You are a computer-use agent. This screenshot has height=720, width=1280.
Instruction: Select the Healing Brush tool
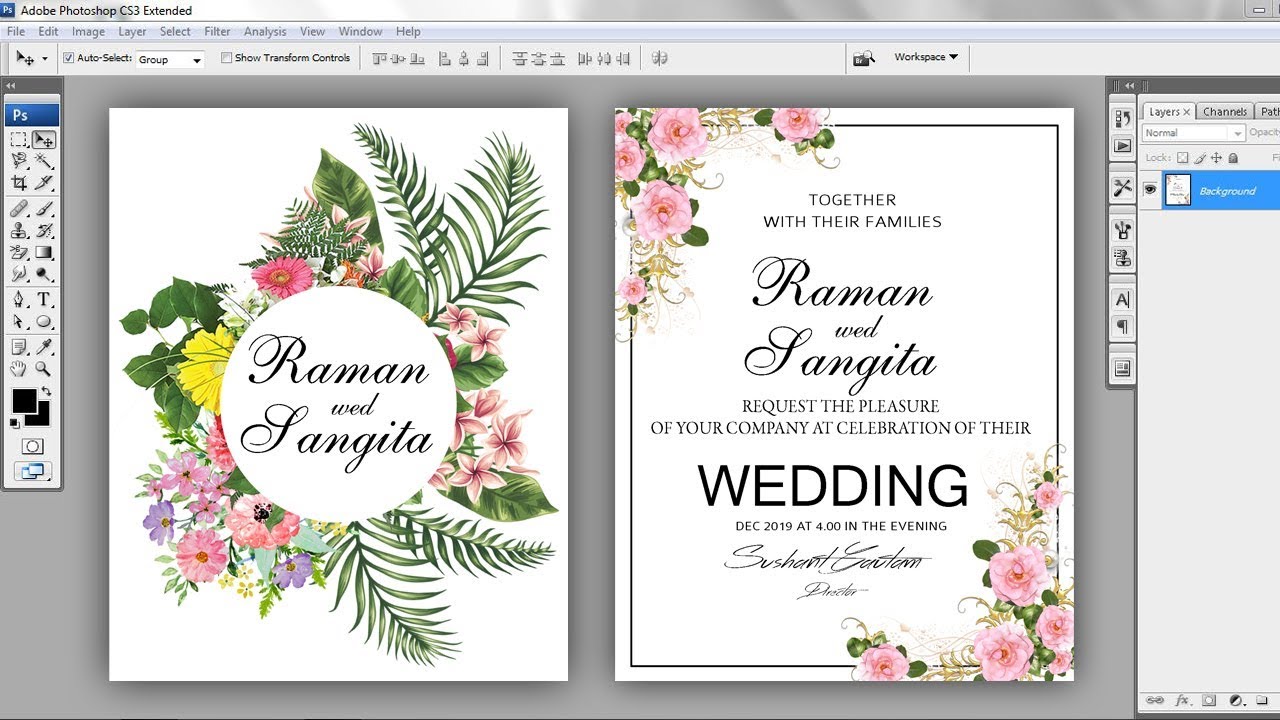(19, 209)
